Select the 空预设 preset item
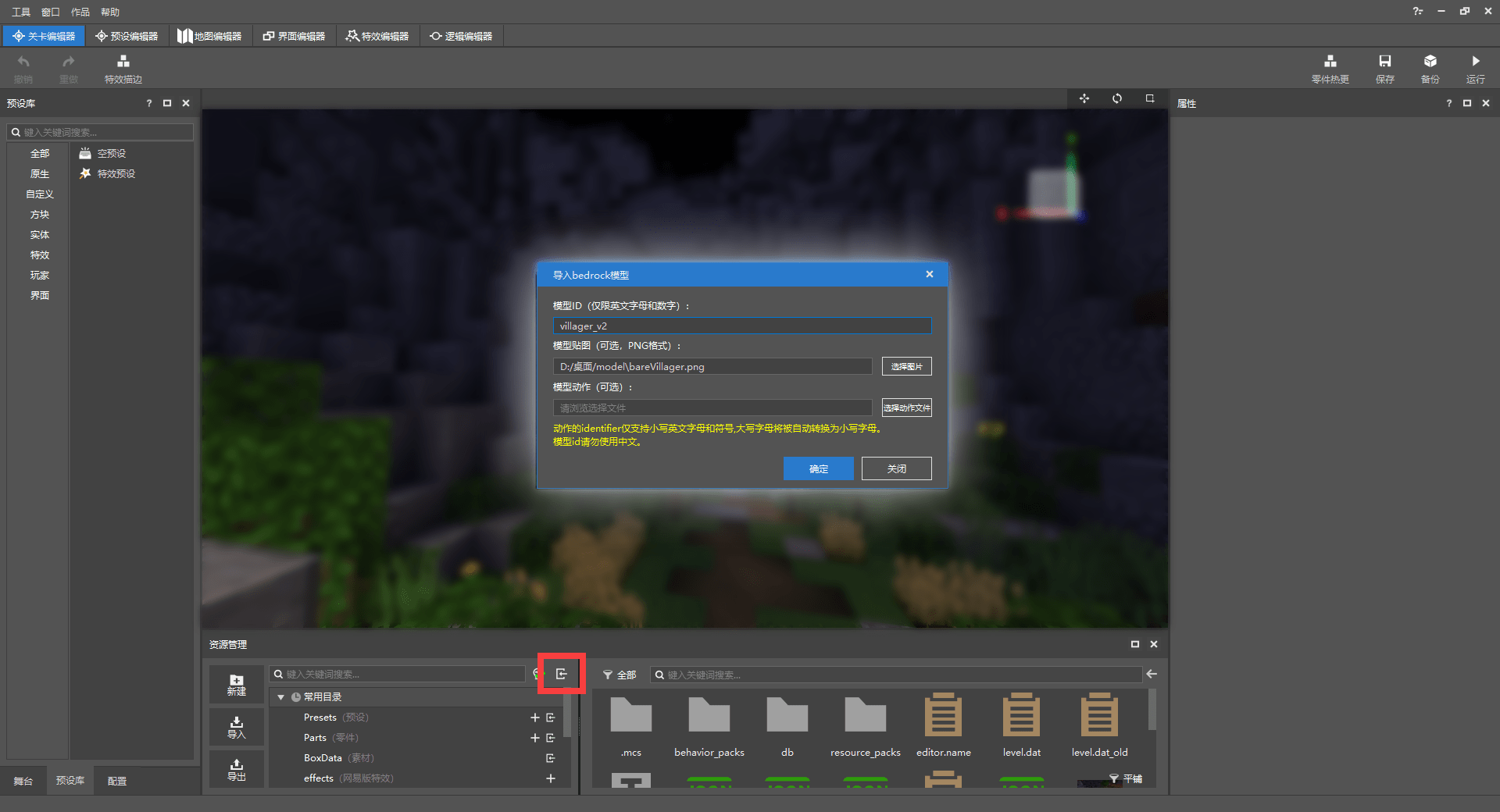The width and height of the screenshot is (1500, 812). 103,153
